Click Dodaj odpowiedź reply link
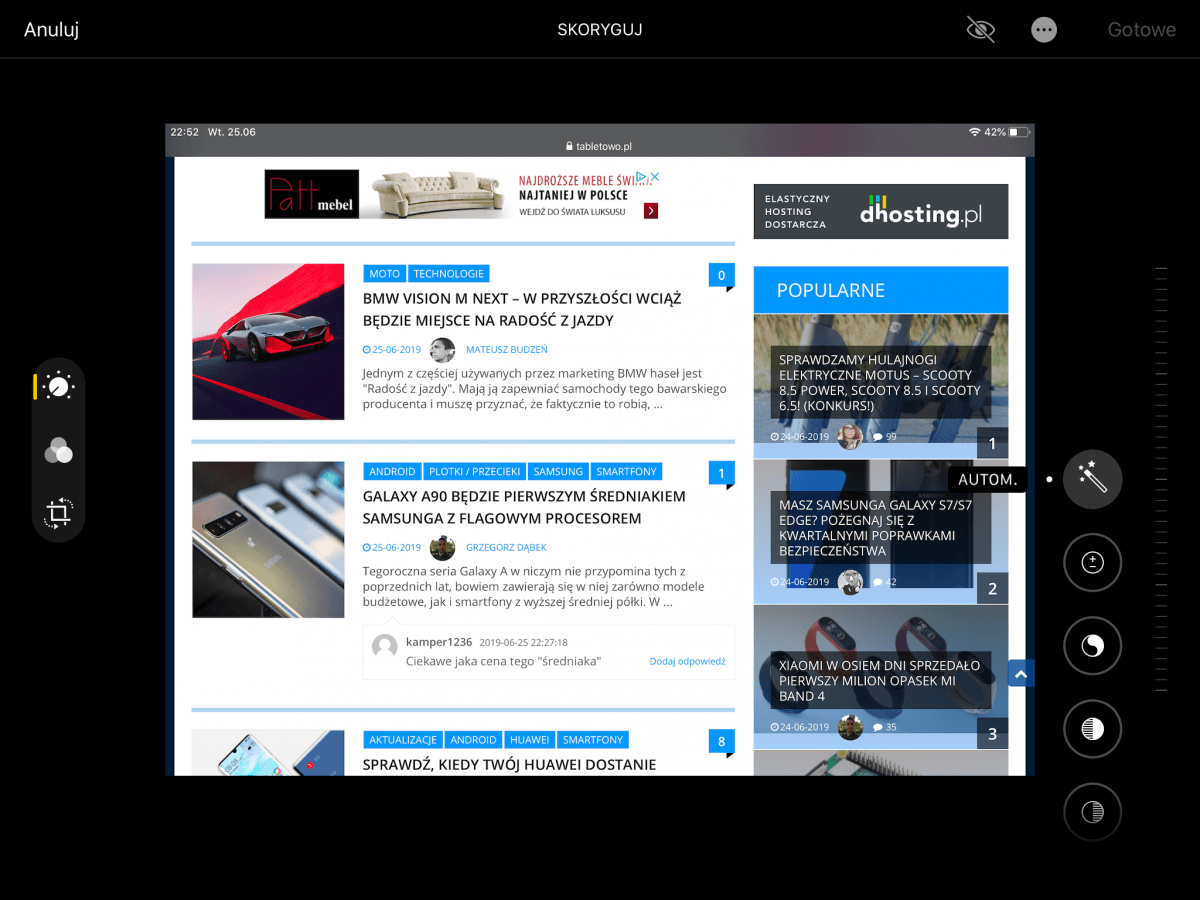Viewport: 1200px width, 900px height. [x=687, y=661]
